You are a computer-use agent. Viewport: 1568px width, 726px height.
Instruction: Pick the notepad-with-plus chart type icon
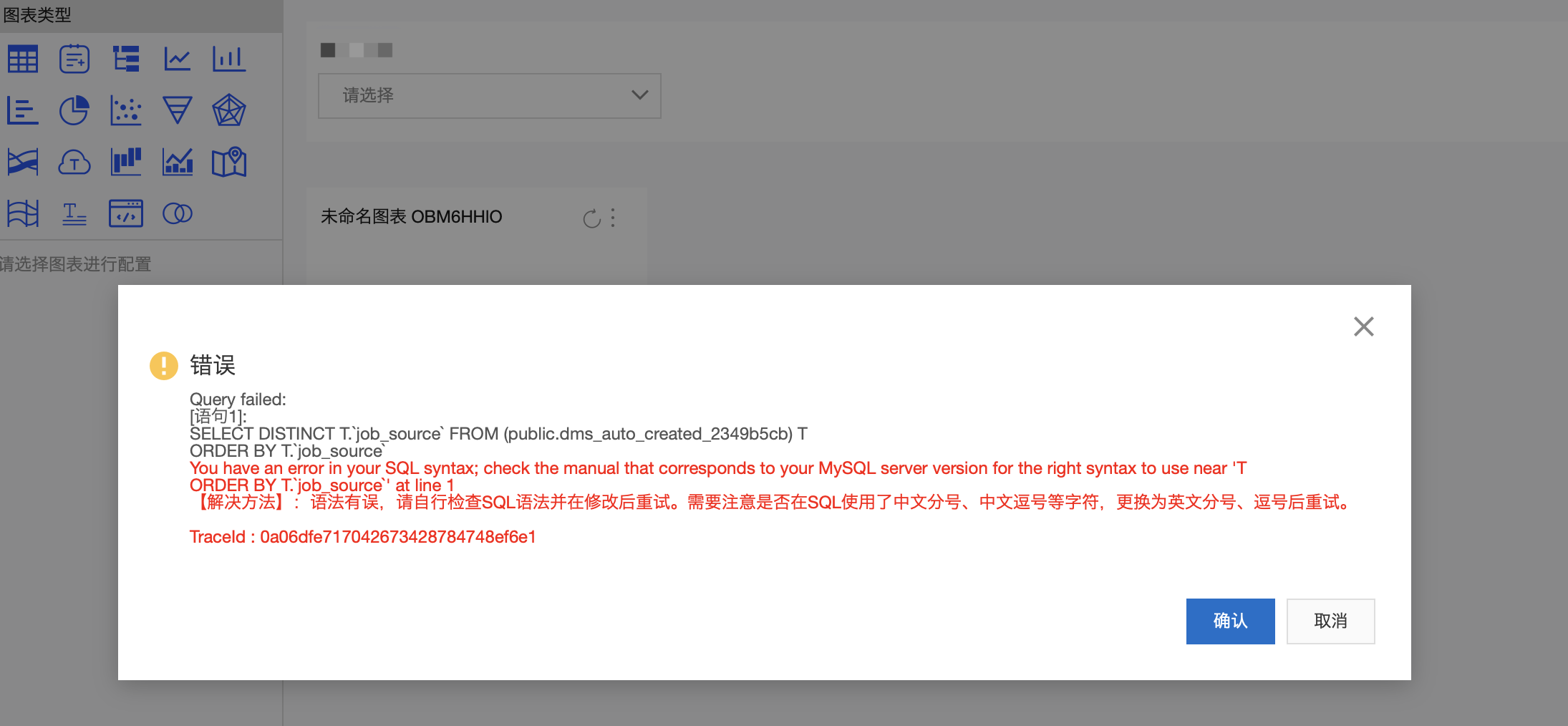tap(74, 59)
